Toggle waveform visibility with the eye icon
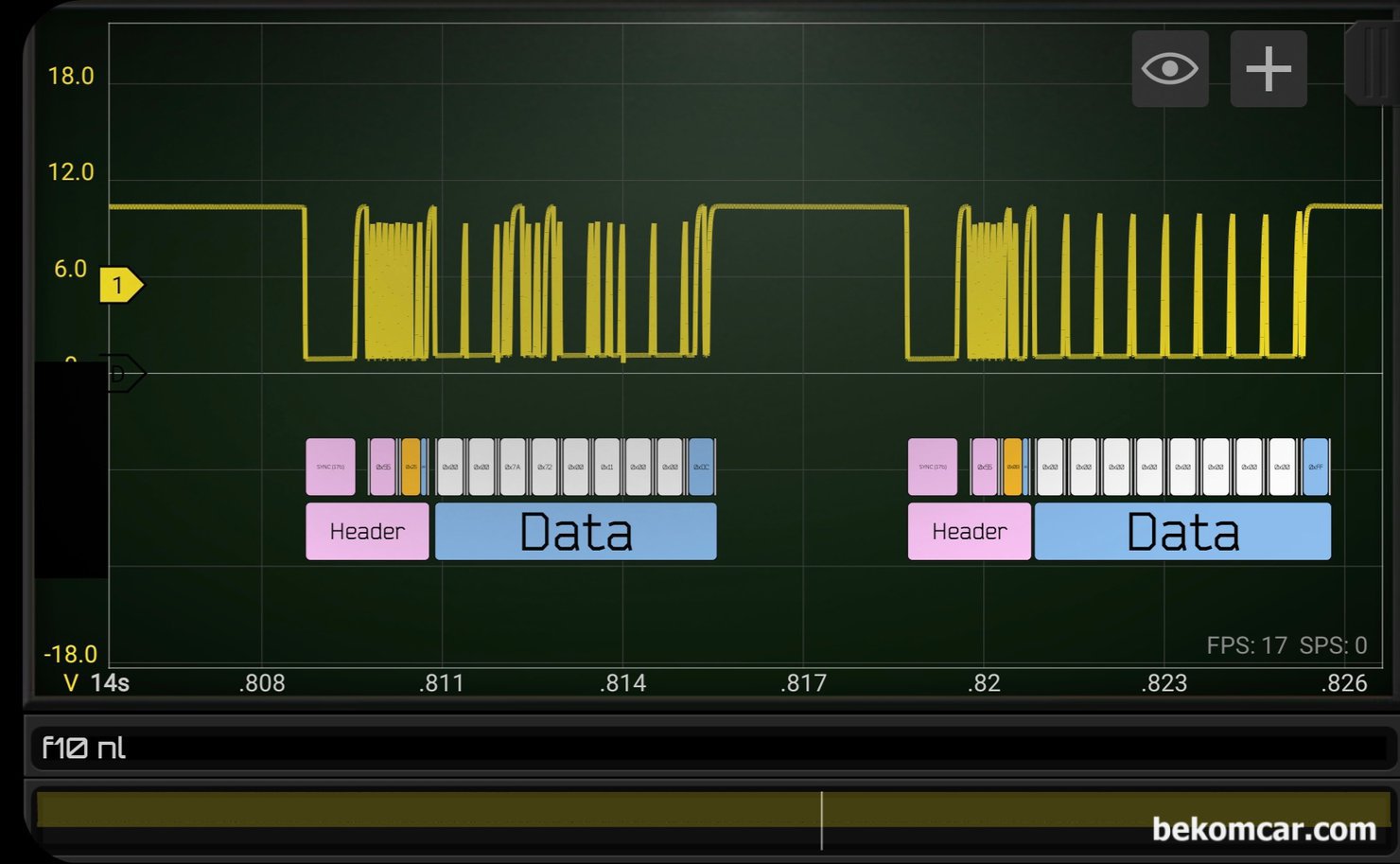 pyautogui.click(x=1170, y=68)
